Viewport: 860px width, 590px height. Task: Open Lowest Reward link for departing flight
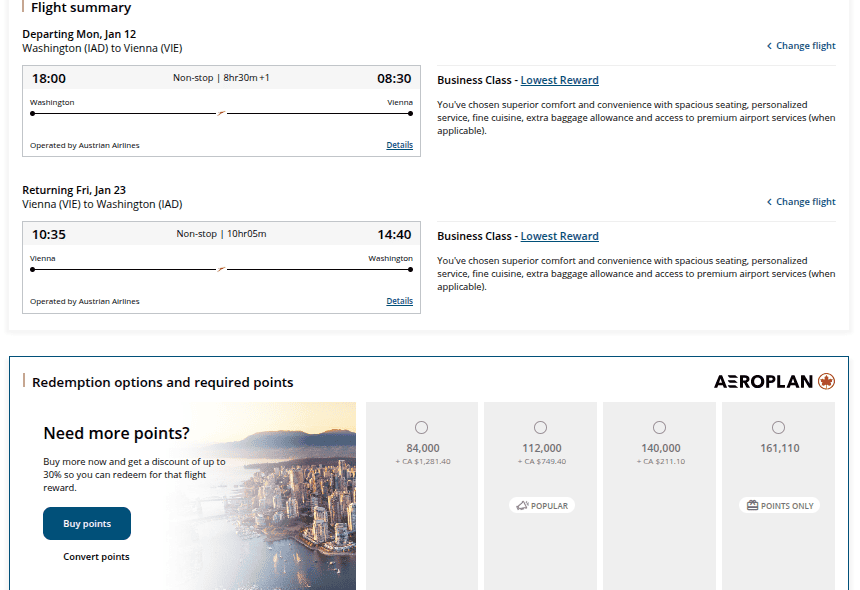[559, 80]
